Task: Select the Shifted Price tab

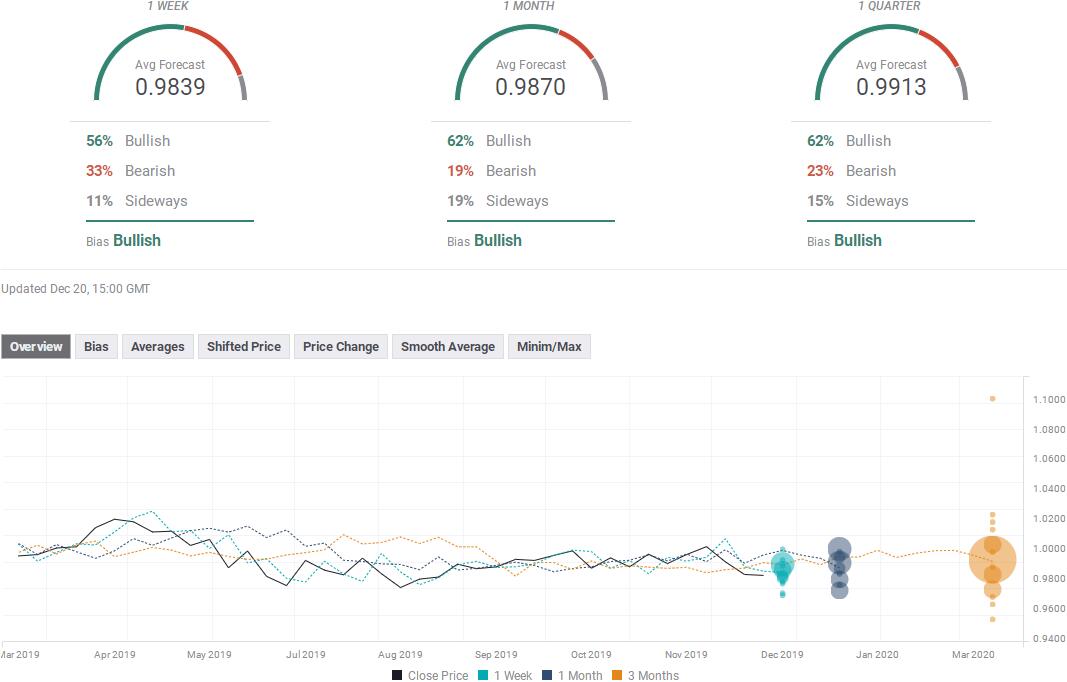Action: [244, 346]
